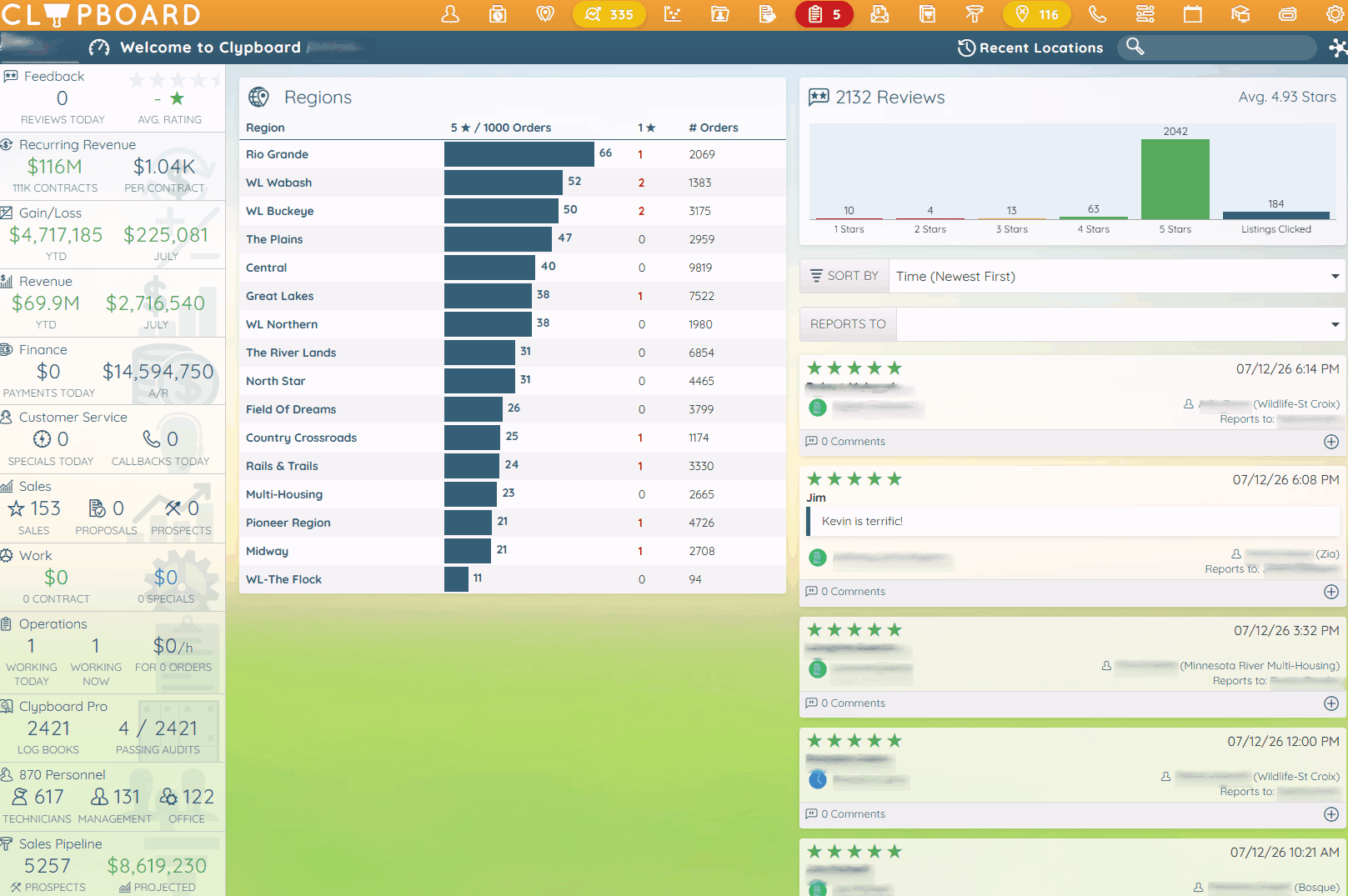This screenshot has height=896, width=1348.
Task: Click the red clipboard badge showing 5
Action: click(x=824, y=14)
